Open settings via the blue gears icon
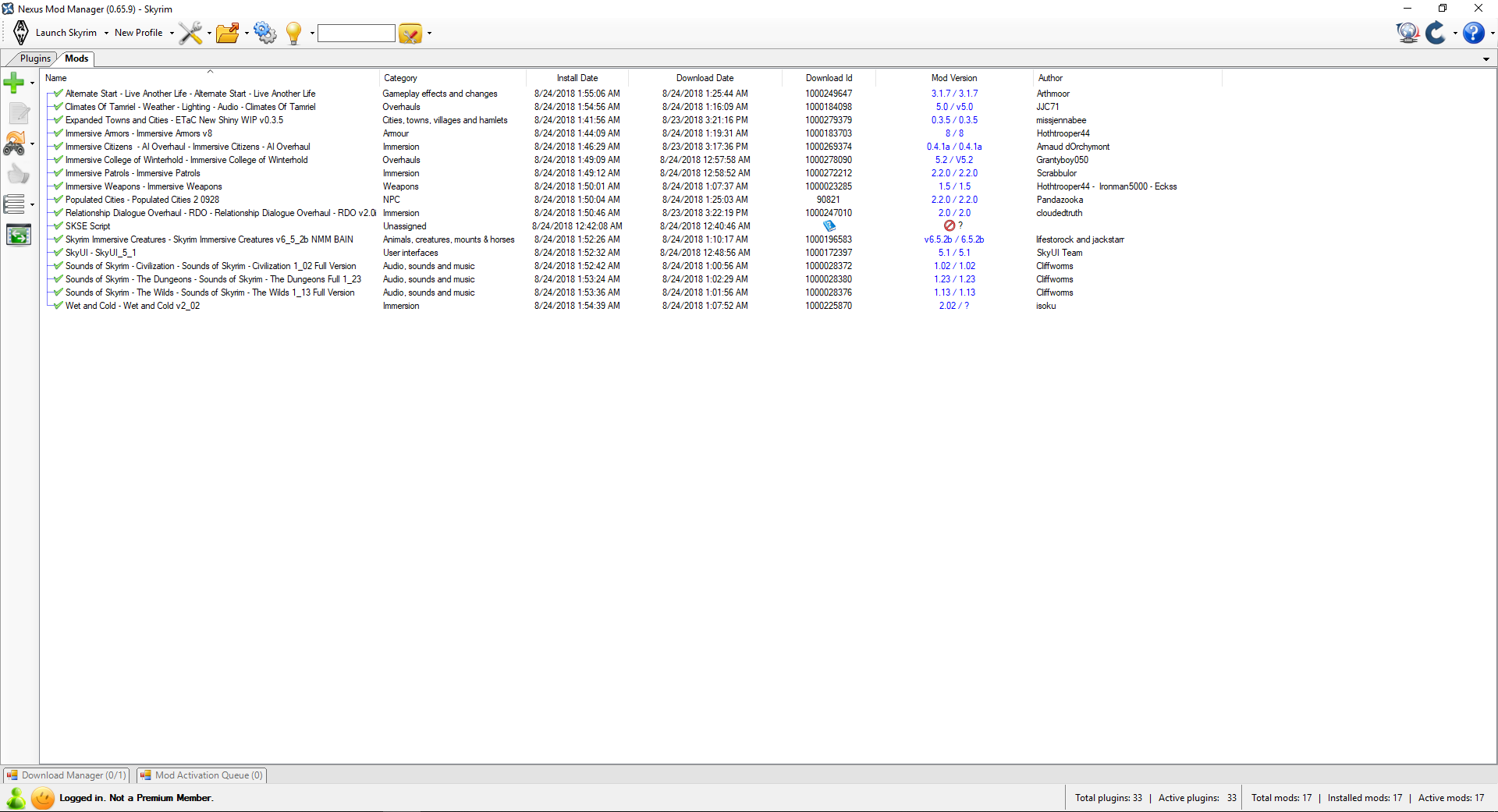1498x812 pixels. pyautogui.click(x=265, y=33)
